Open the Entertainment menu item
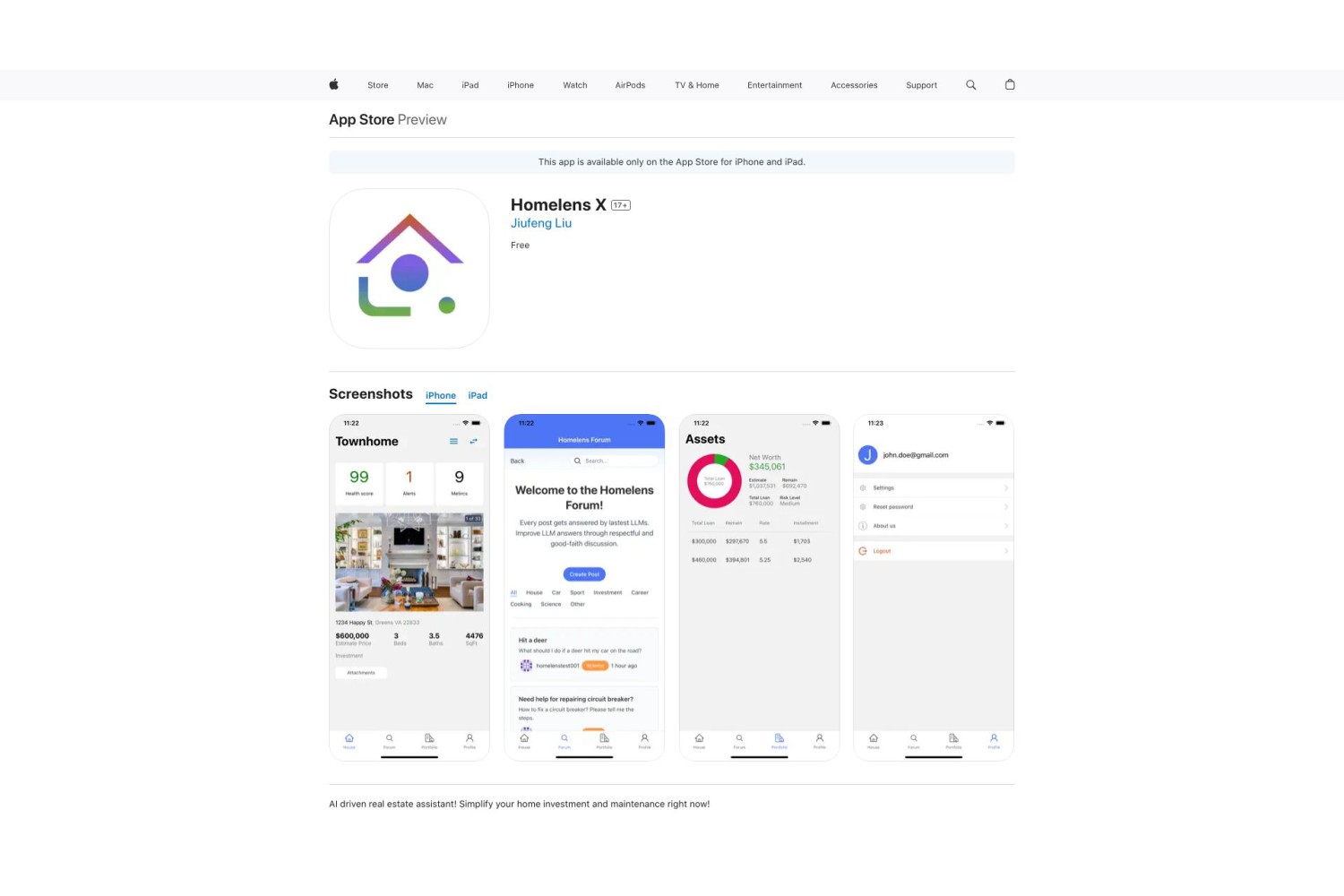Image resolution: width=1344 pixels, height=896 pixels. (775, 85)
